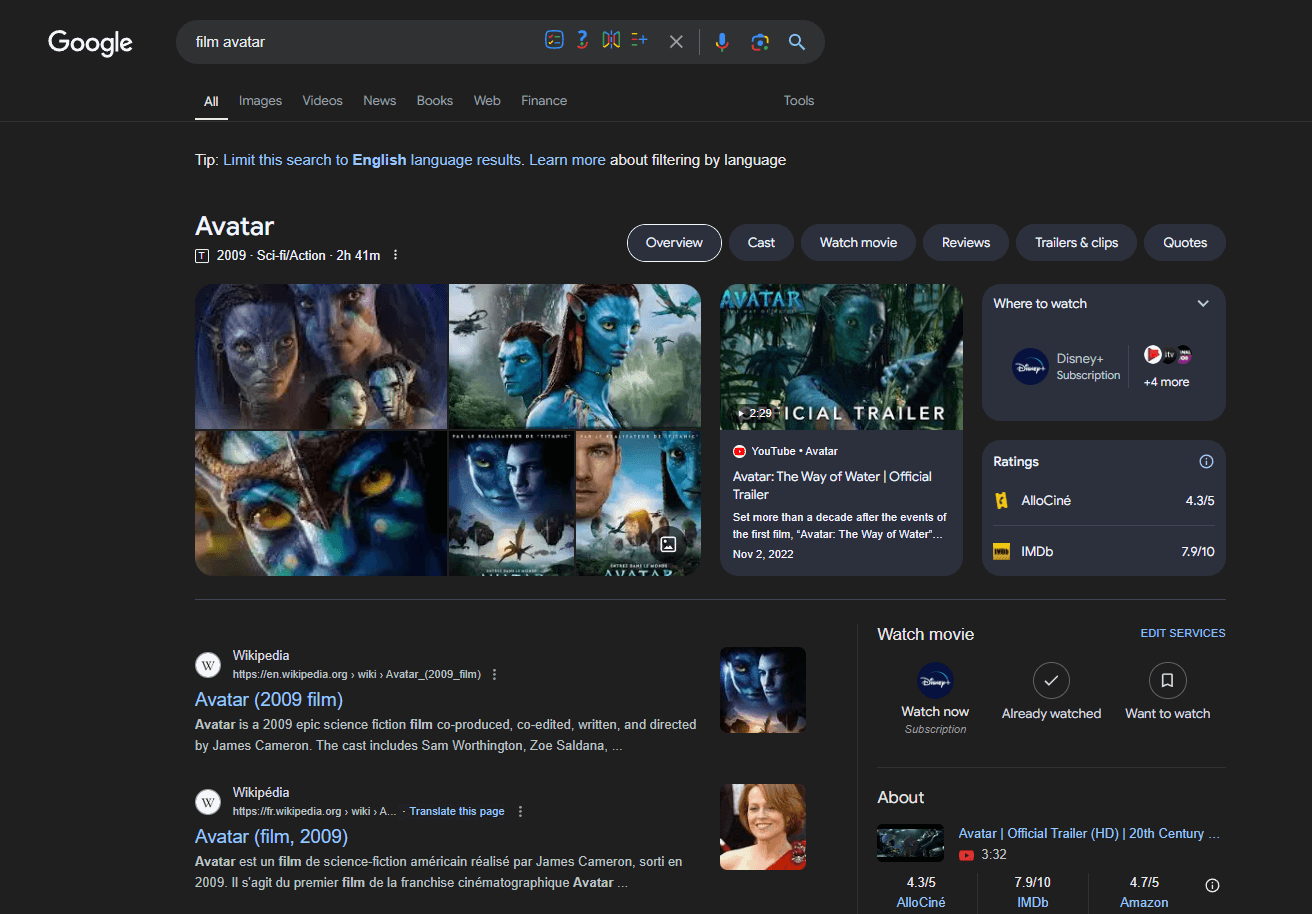Screen dimensions: 1312x914
Task: Open the Tools menu
Action: 799,100
